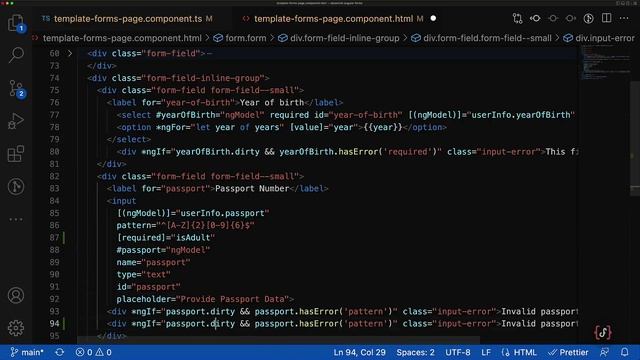The height and width of the screenshot is (360, 640).
Task: Open More Actions ellipsis in editor toolbar
Action: tap(624, 18)
